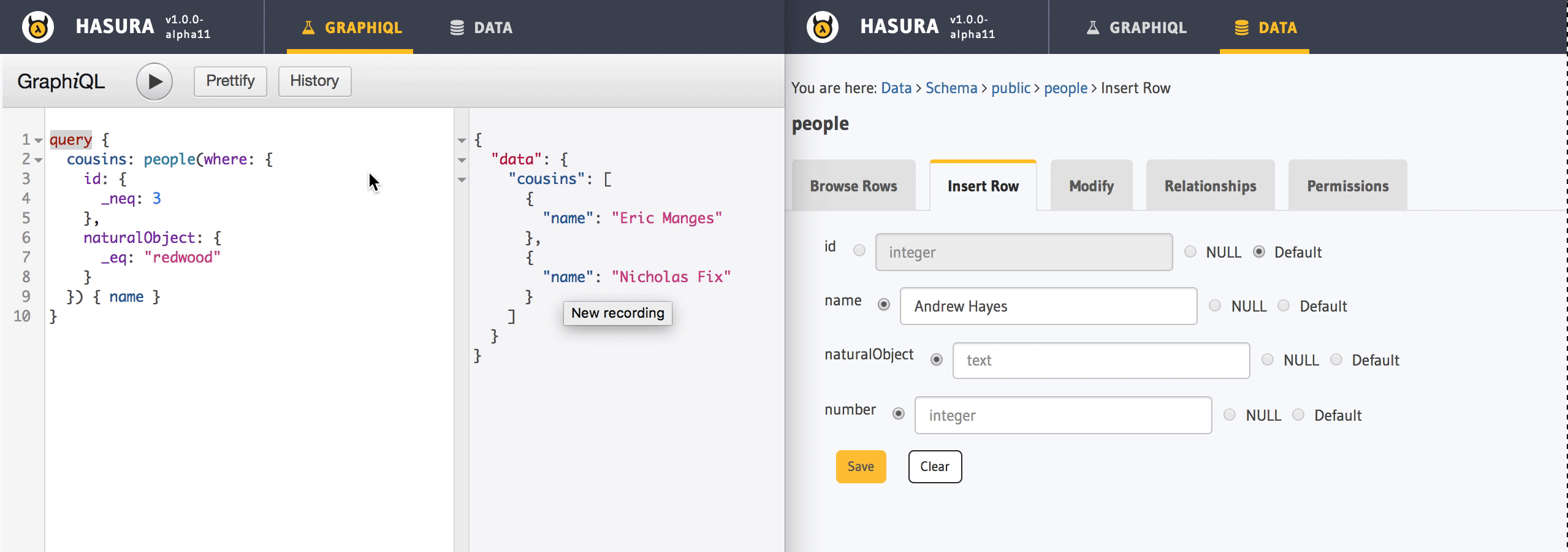
Task: Click "redwood" in the query editor
Action: click(183, 258)
